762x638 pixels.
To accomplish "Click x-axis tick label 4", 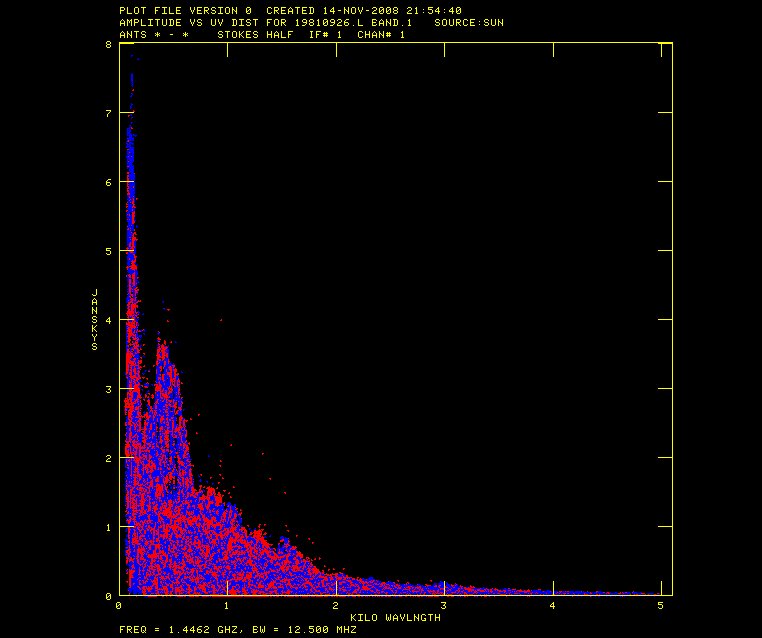I will point(552,606).
